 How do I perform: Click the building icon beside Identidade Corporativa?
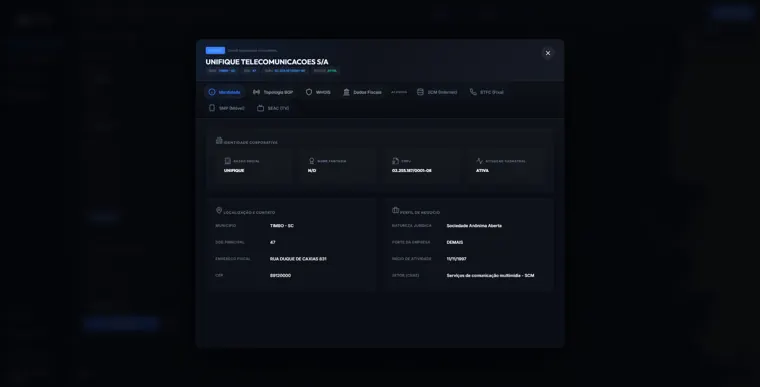pos(219,141)
